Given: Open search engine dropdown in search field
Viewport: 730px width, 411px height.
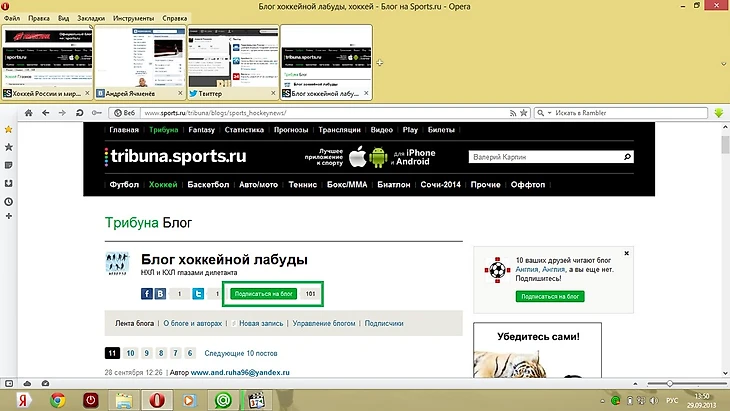Looking at the screenshot, I should [x=549, y=113].
